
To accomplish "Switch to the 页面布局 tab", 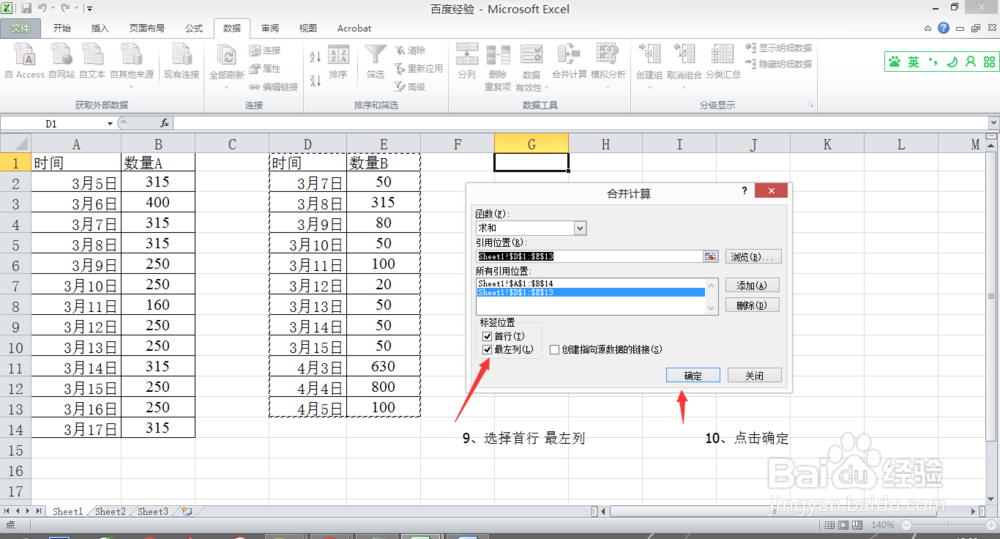I will coord(147,28).
